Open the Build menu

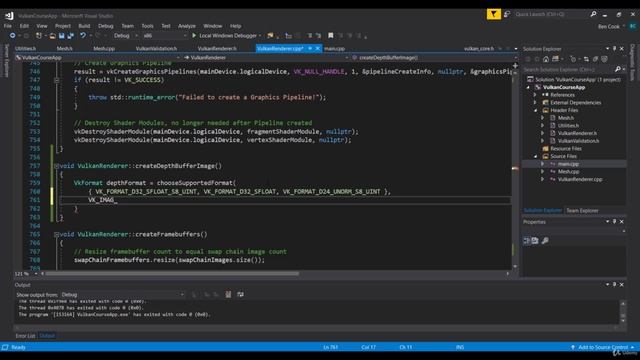point(84,26)
